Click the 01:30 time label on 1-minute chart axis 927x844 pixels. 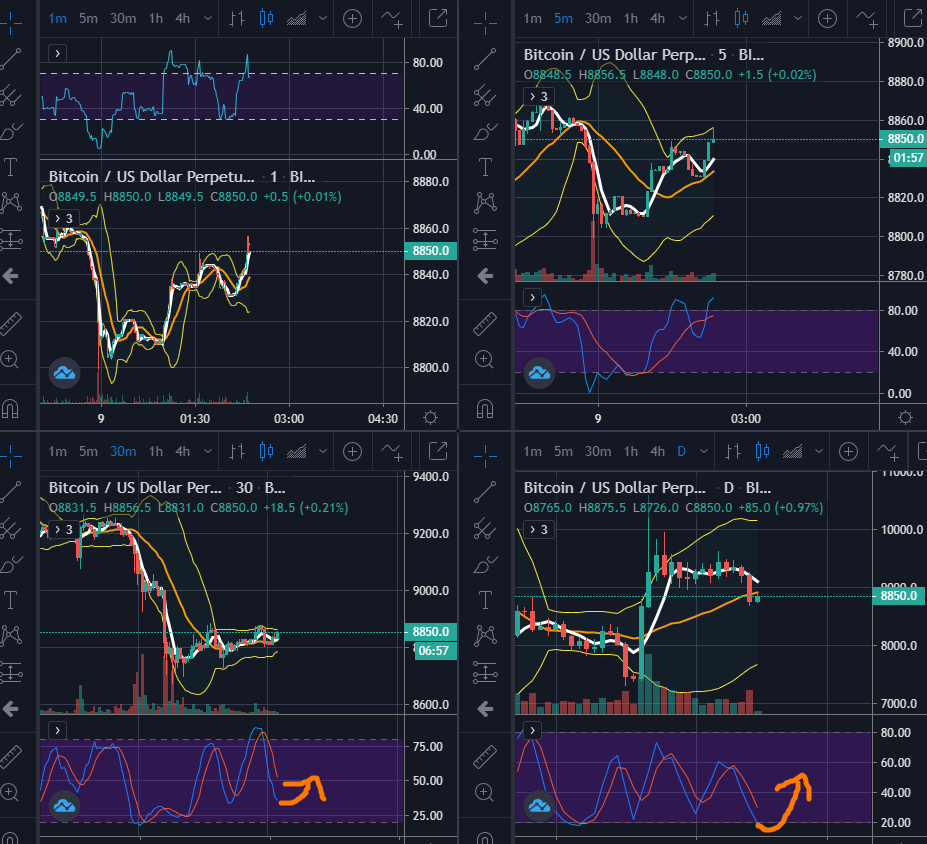tap(195, 418)
